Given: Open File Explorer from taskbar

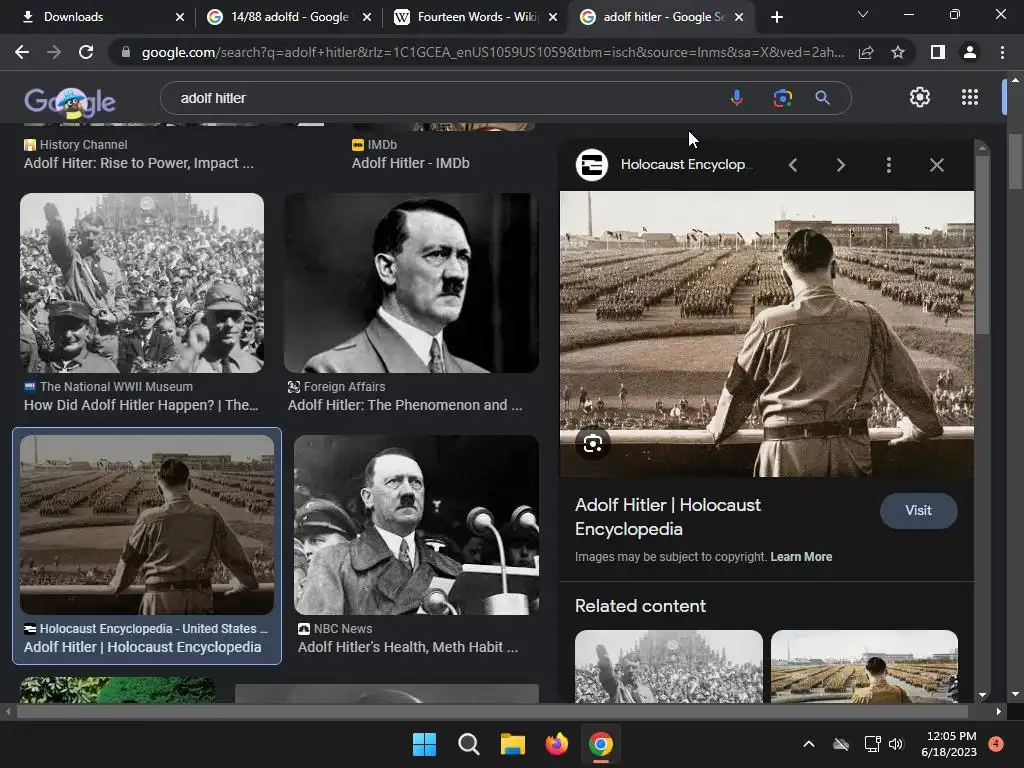Looking at the screenshot, I should tap(513, 744).
